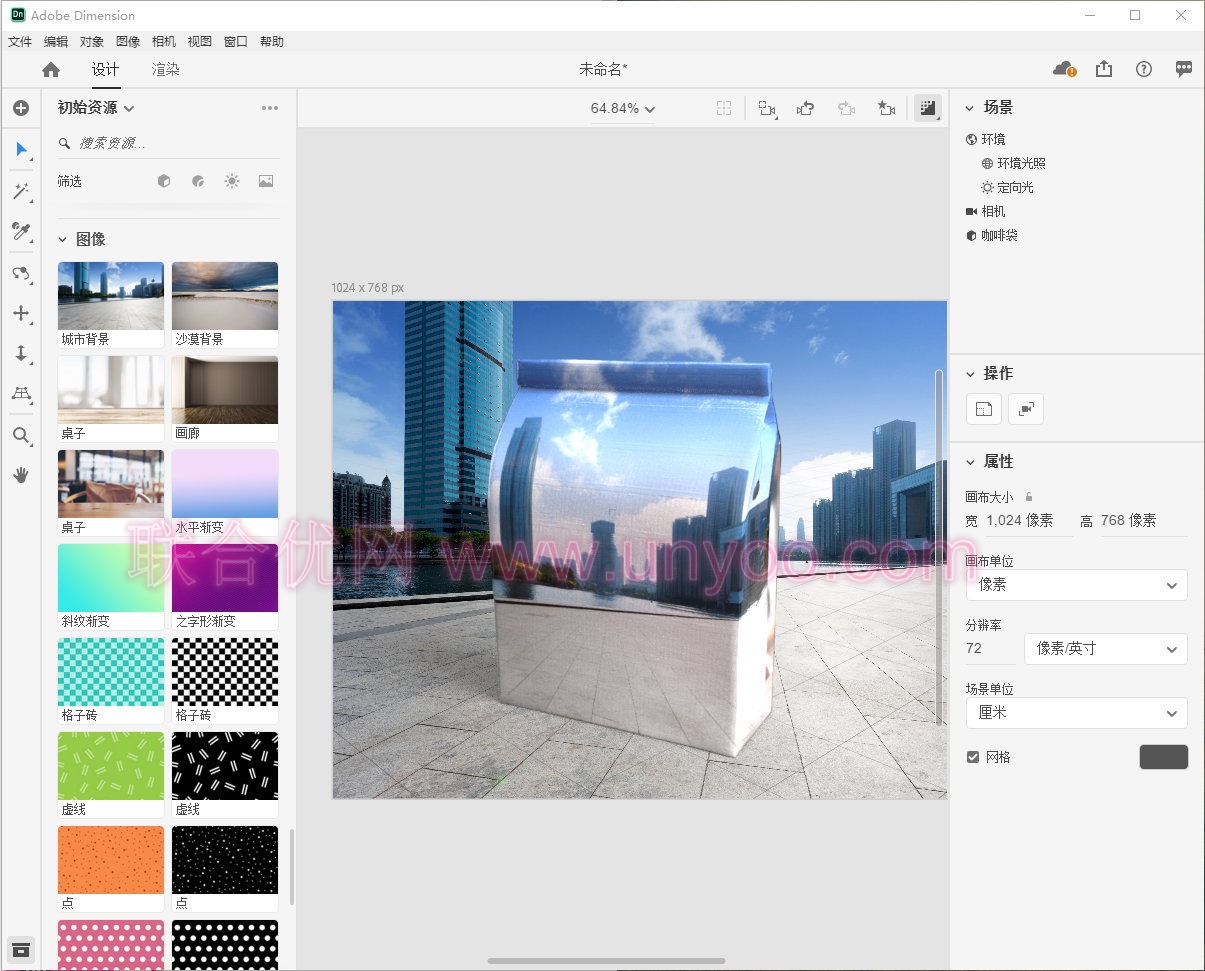This screenshot has height=971, width=1205.
Task: Filter assets by lights icon
Action: (232, 181)
